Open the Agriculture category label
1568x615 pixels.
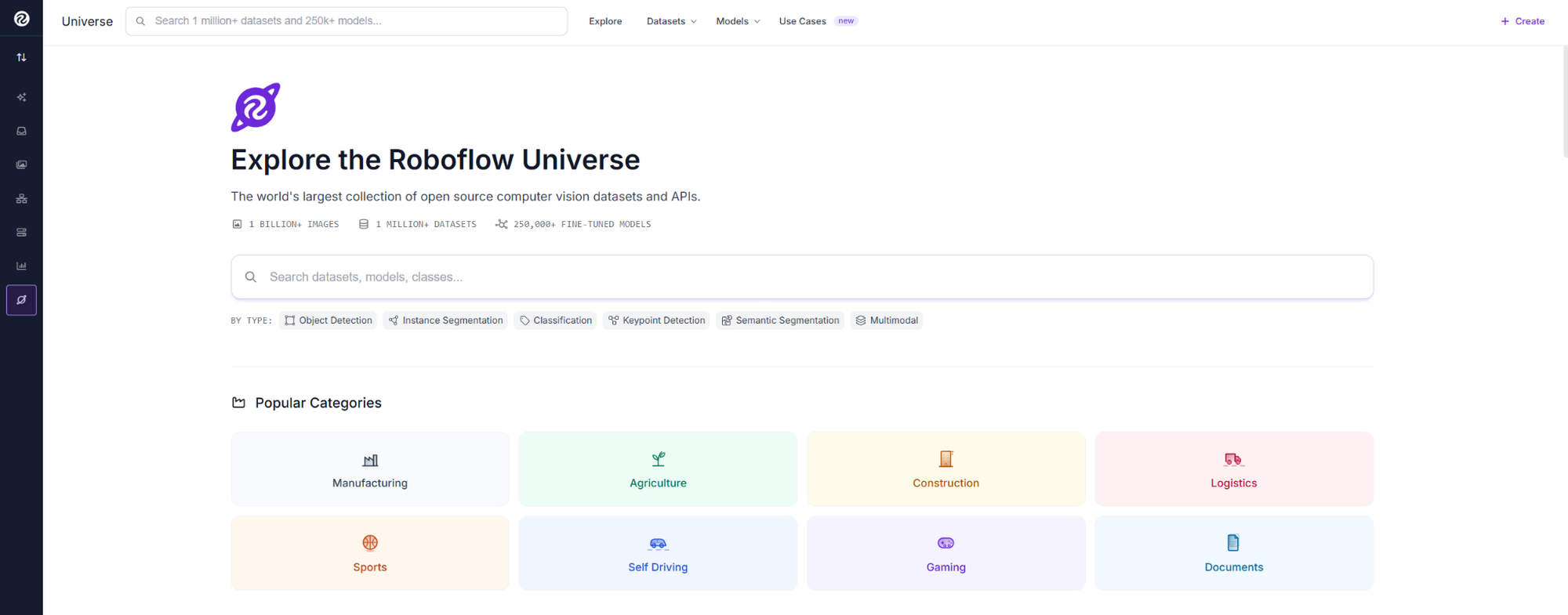(659, 483)
